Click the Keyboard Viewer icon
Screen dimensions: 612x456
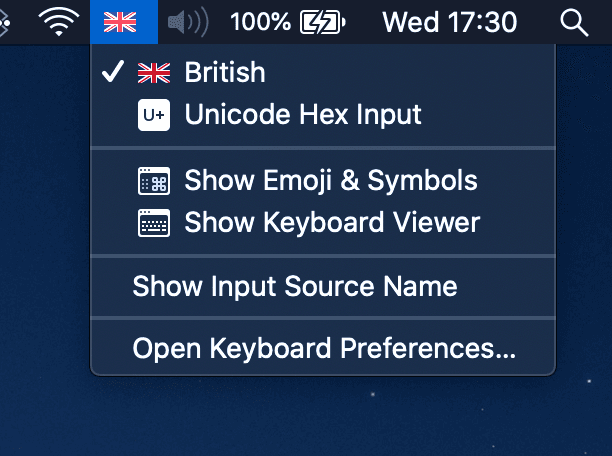coord(154,222)
